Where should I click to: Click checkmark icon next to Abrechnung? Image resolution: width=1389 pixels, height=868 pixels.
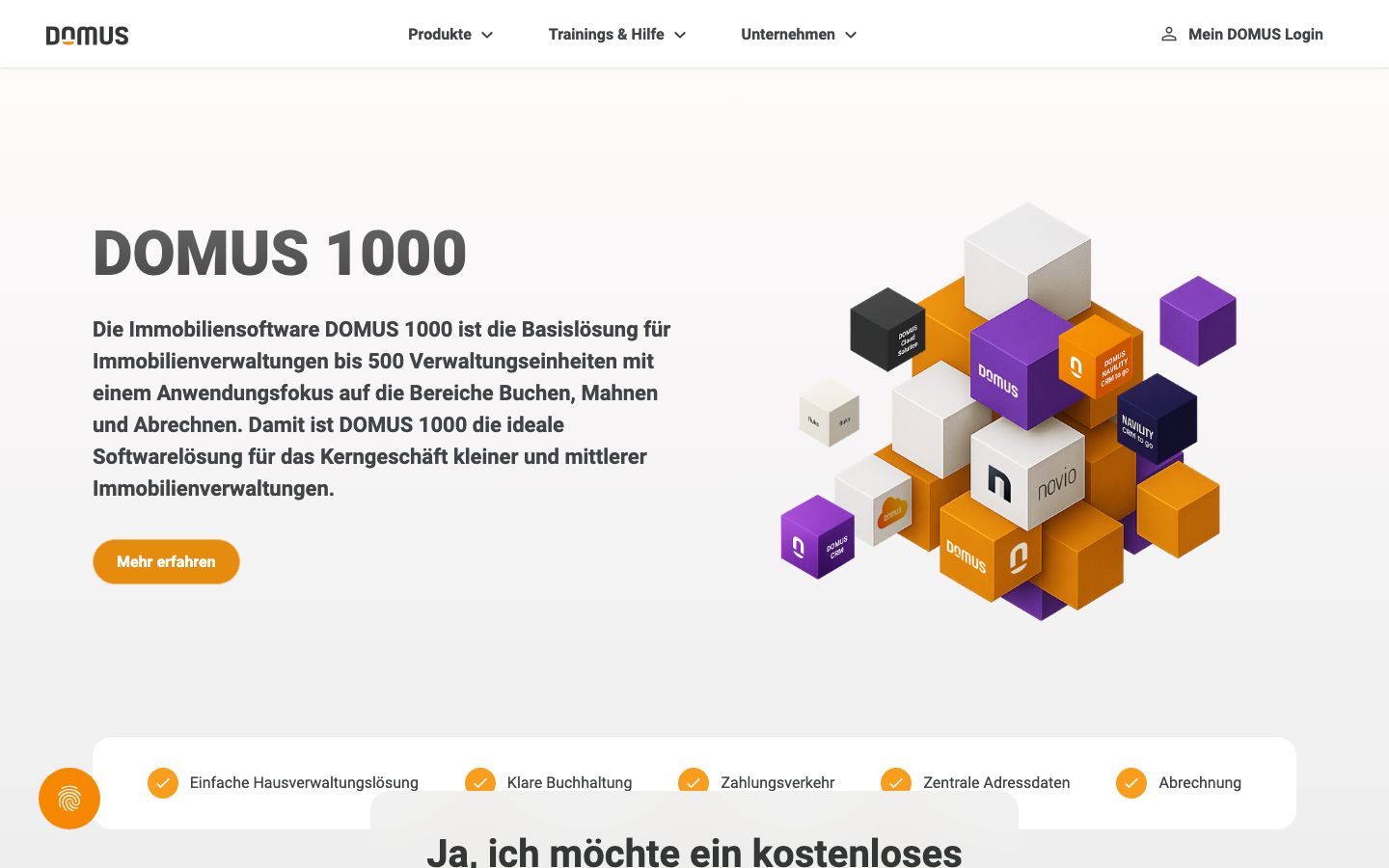pyautogui.click(x=1131, y=783)
